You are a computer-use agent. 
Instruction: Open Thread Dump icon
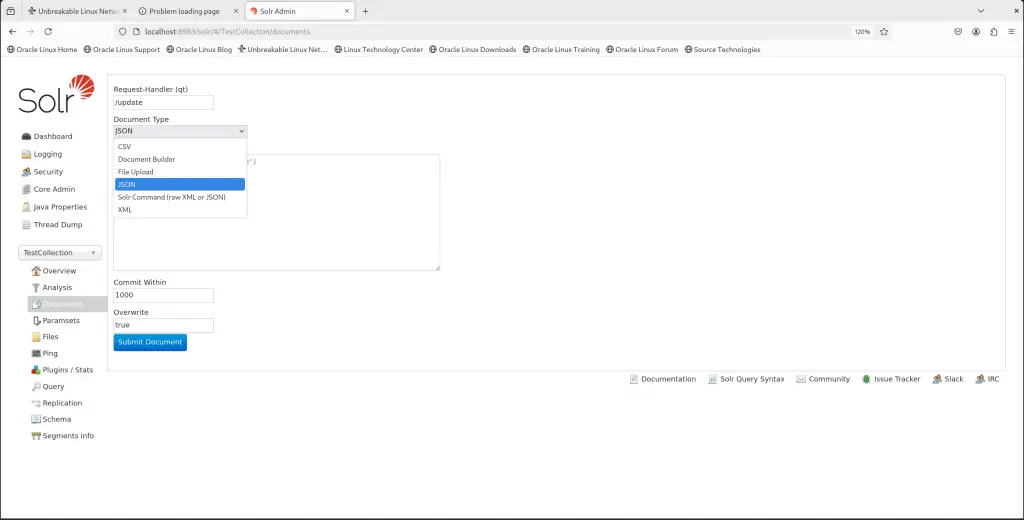[x=26, y=225]
